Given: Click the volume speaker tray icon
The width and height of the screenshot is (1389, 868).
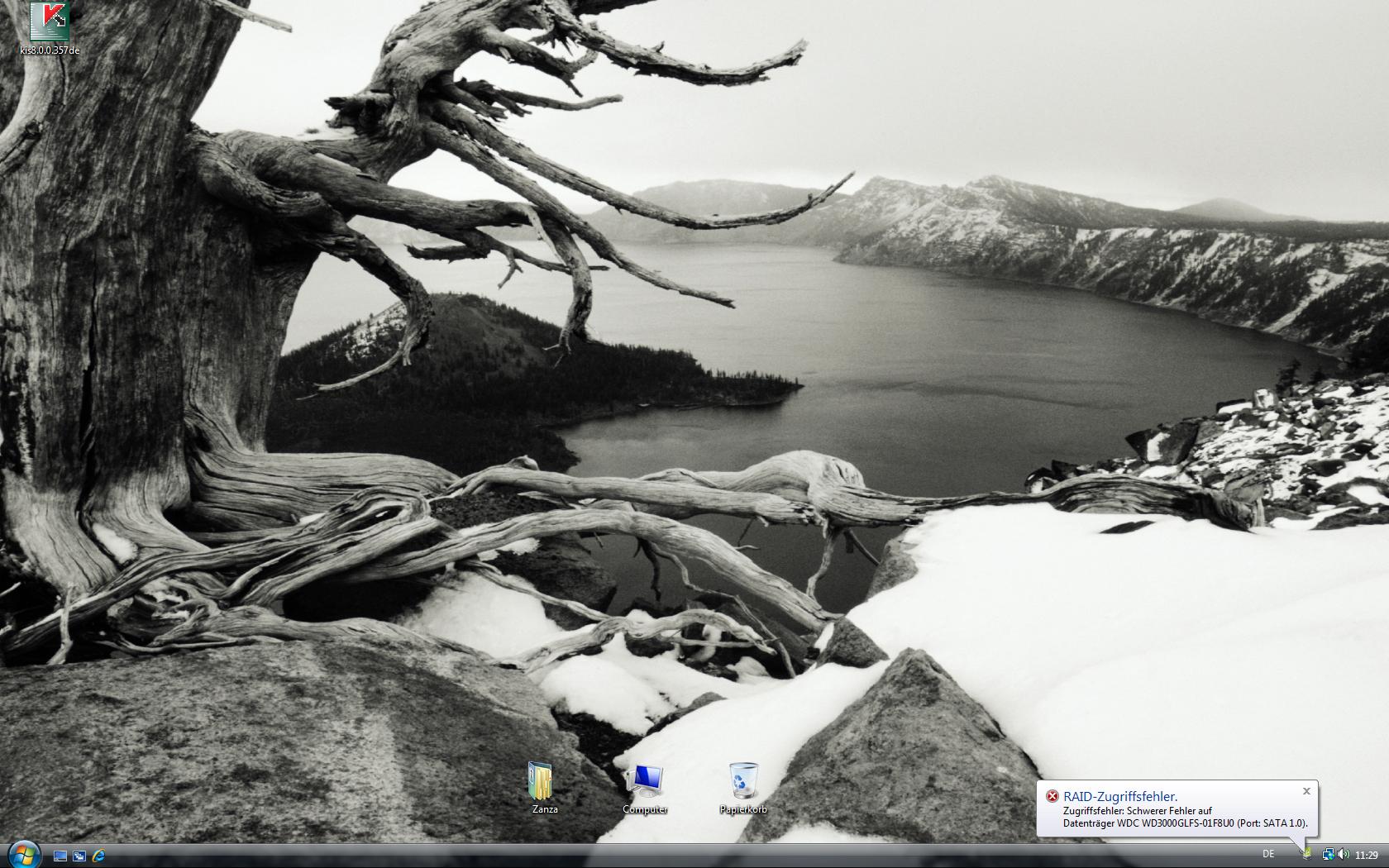Looking at the screenshot, I should point(1343,855).
